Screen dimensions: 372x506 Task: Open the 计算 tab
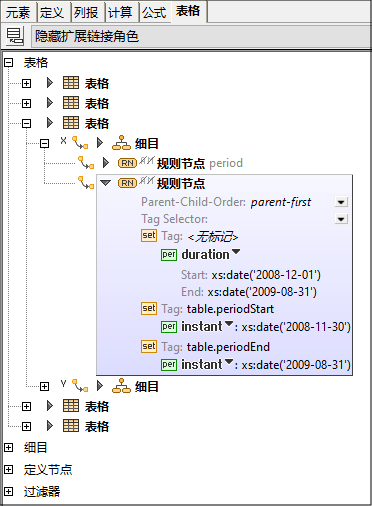(x=121, y=12)
